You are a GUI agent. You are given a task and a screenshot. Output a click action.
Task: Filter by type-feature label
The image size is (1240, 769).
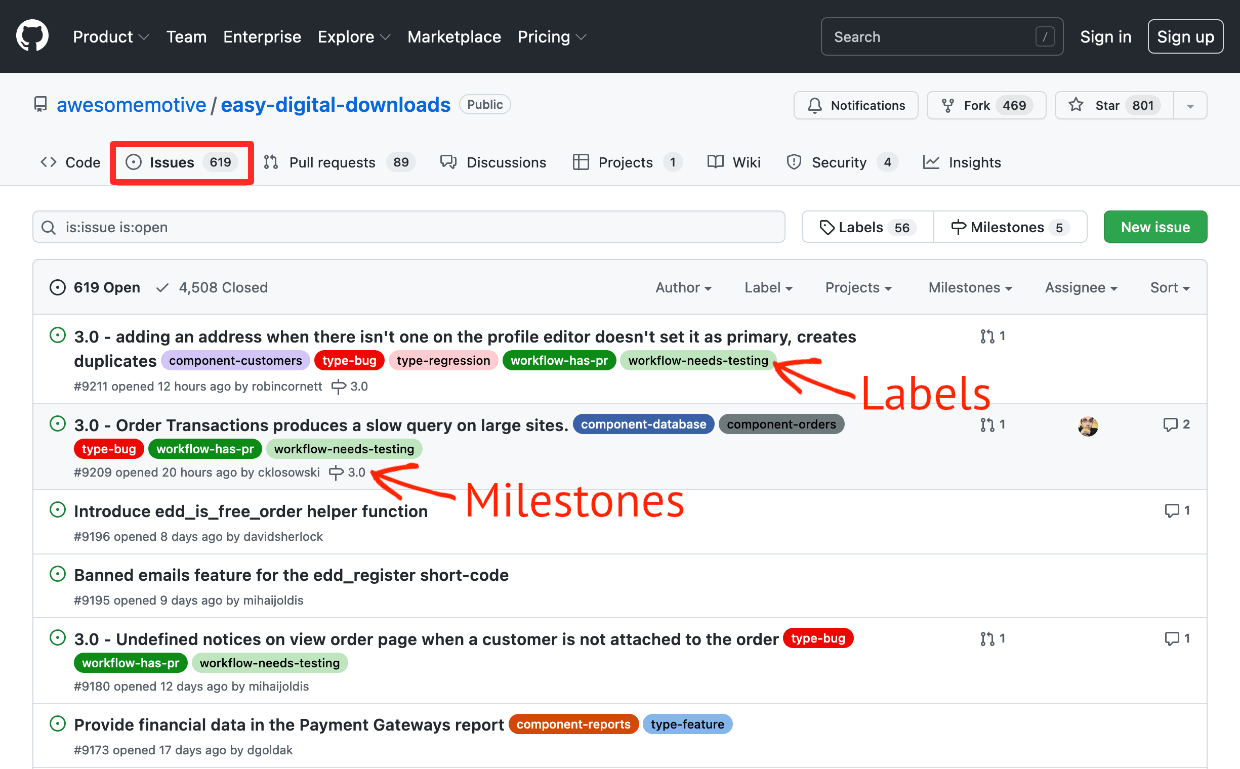click(688, 725)
